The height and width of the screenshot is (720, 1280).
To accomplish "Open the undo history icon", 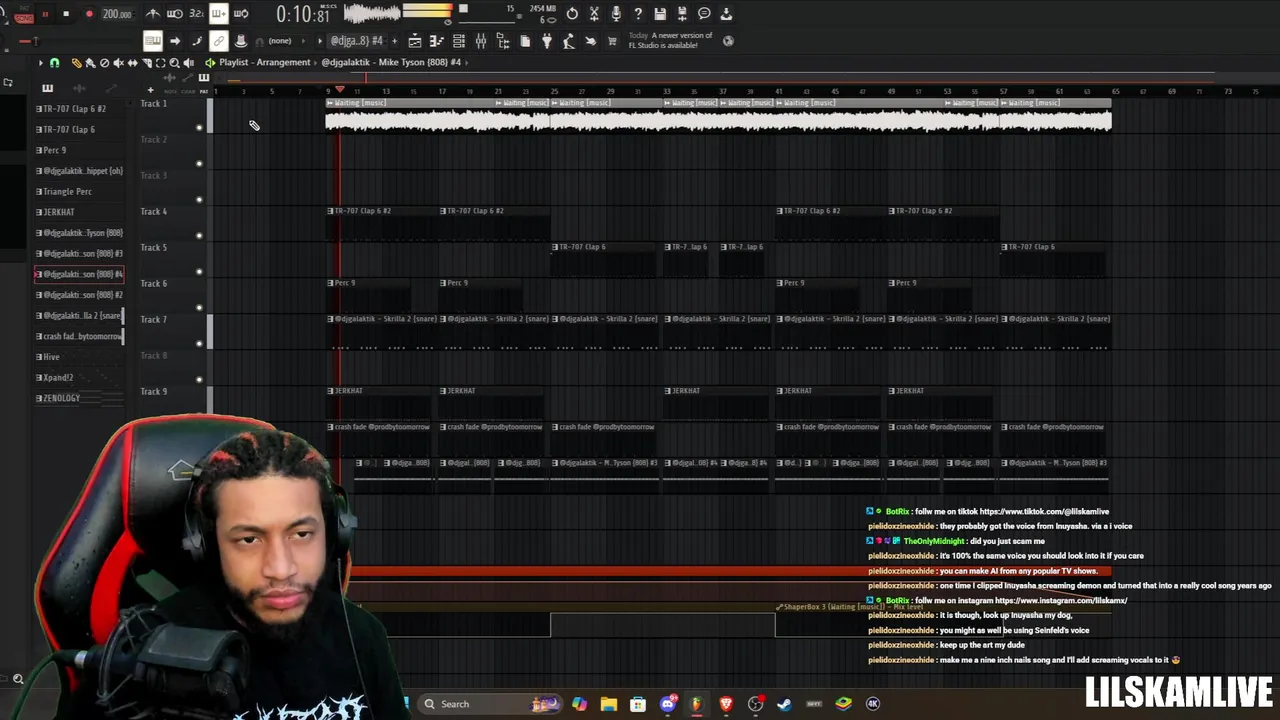I will coord(572,14).
